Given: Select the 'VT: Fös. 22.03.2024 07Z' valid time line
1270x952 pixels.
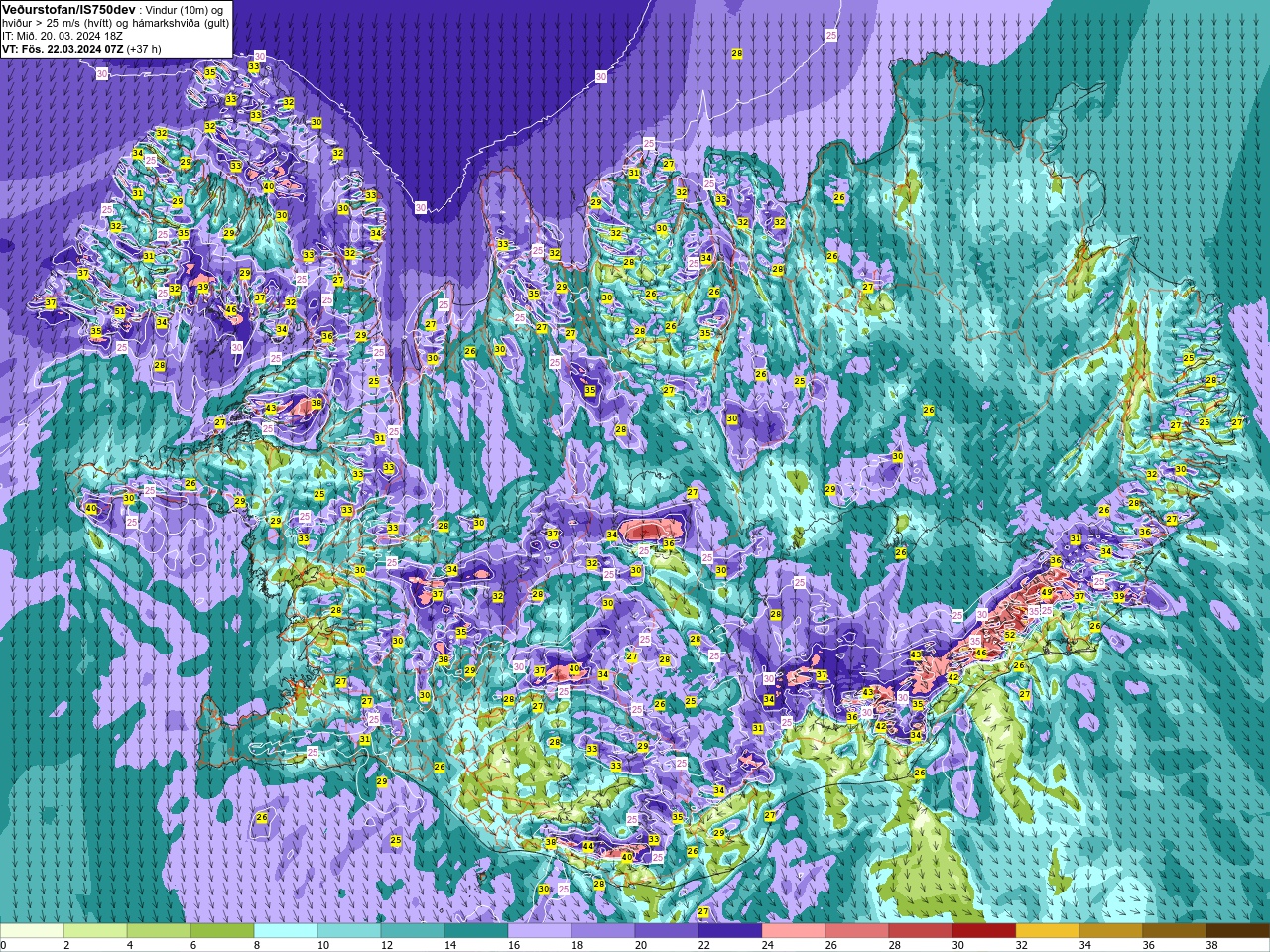Looking at the screenshot, I should click(63, 48).
